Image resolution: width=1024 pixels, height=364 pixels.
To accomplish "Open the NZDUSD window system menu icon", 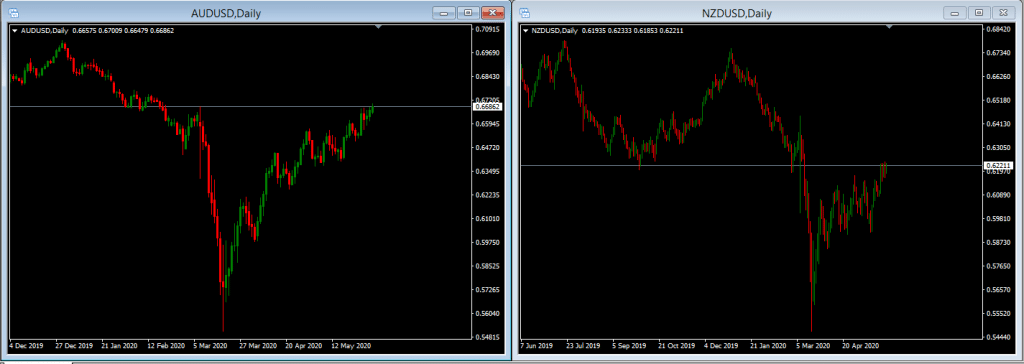I will pyautogui.click(x=524, y=12).
